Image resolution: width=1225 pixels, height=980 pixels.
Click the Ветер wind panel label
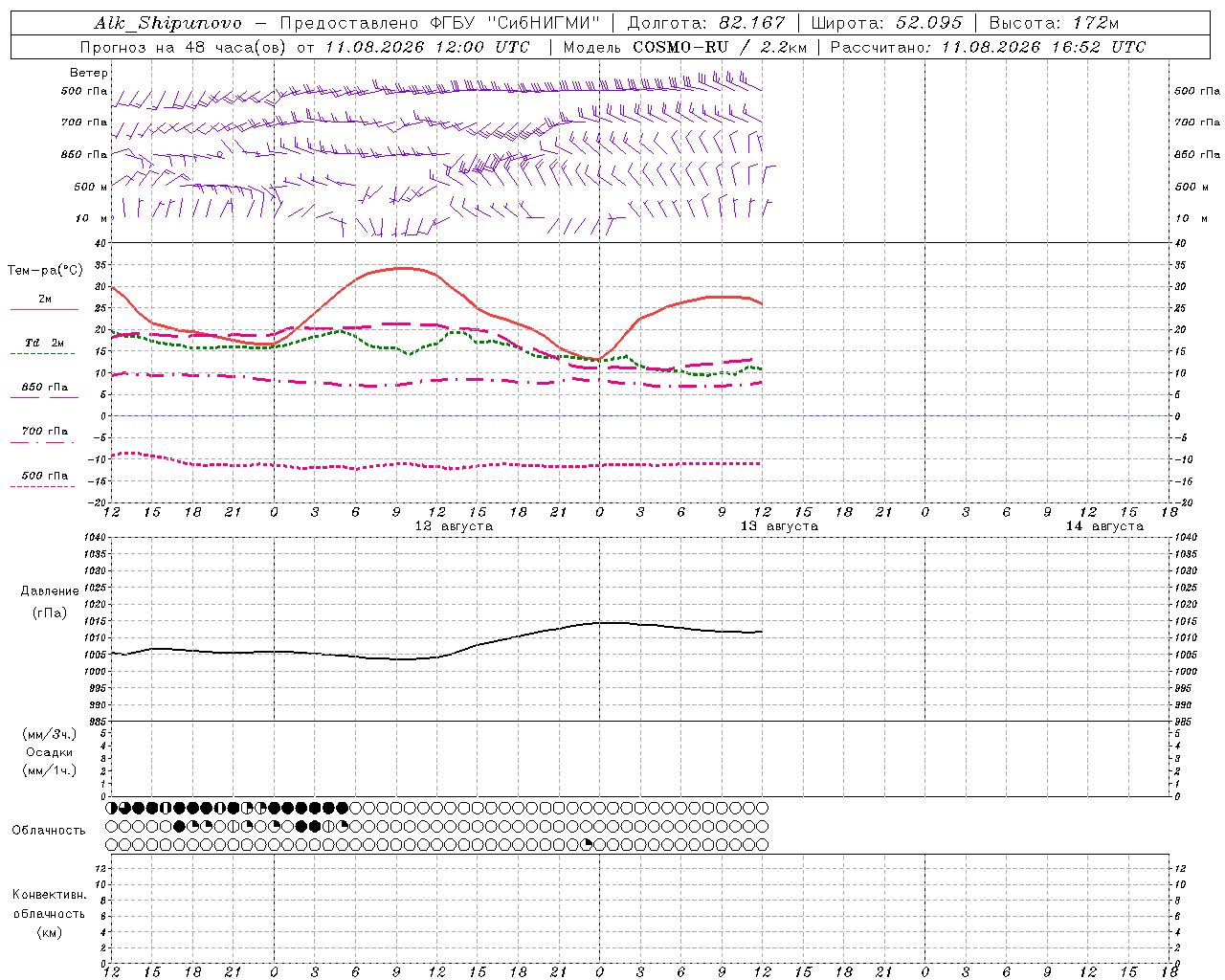point(88,73)
